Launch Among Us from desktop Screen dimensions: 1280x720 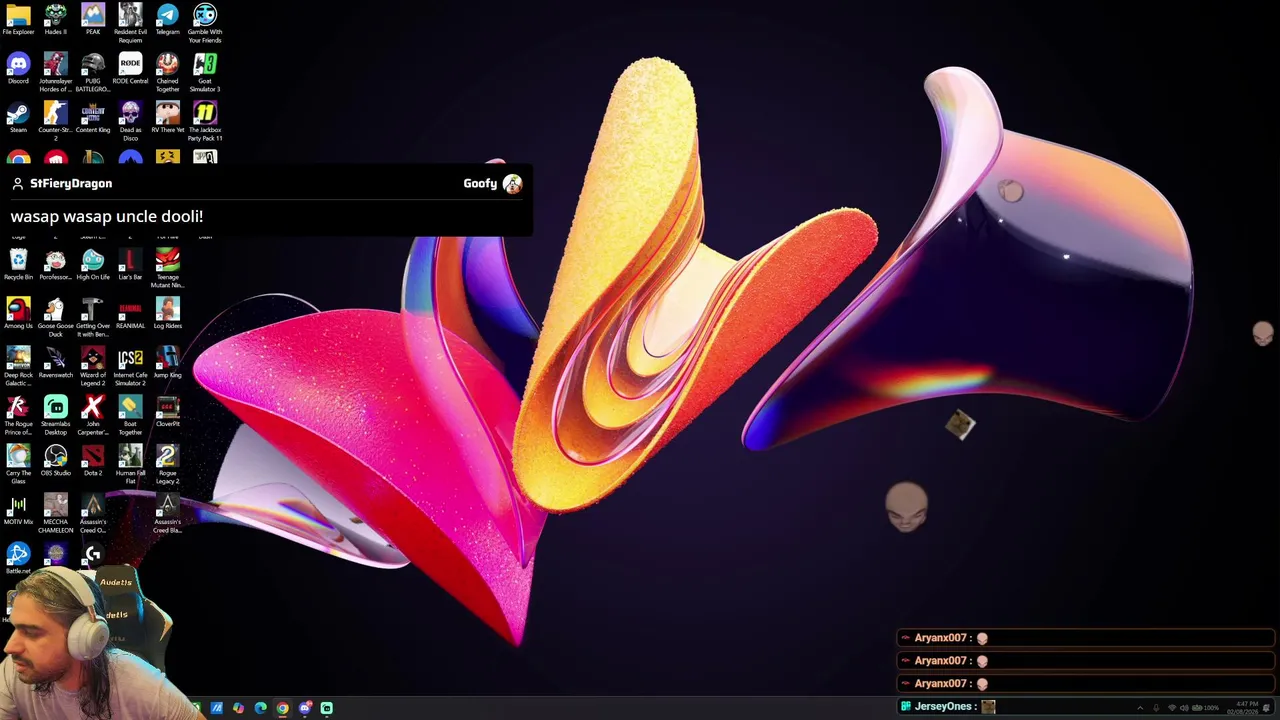18,314
